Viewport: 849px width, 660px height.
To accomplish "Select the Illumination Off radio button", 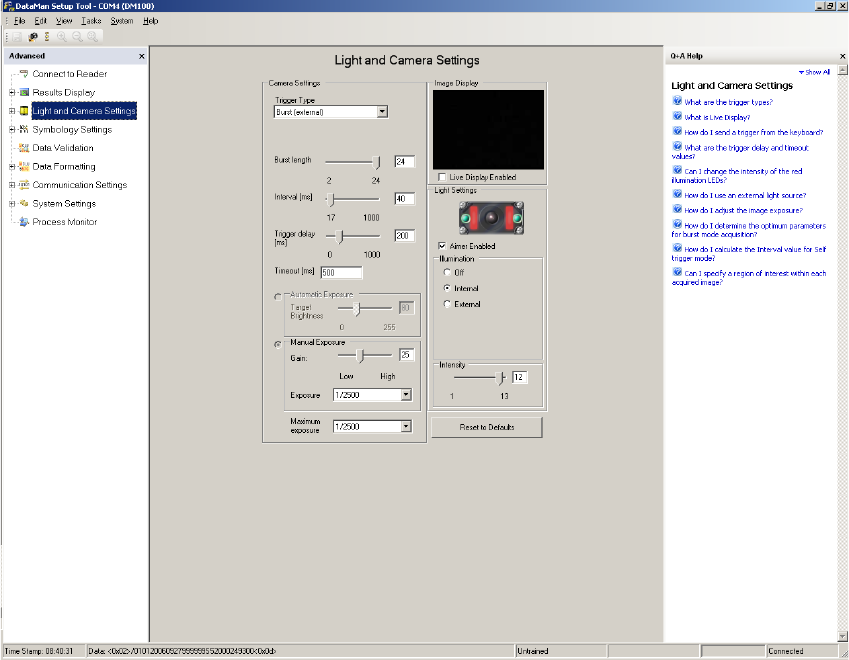I will [447, 272].
